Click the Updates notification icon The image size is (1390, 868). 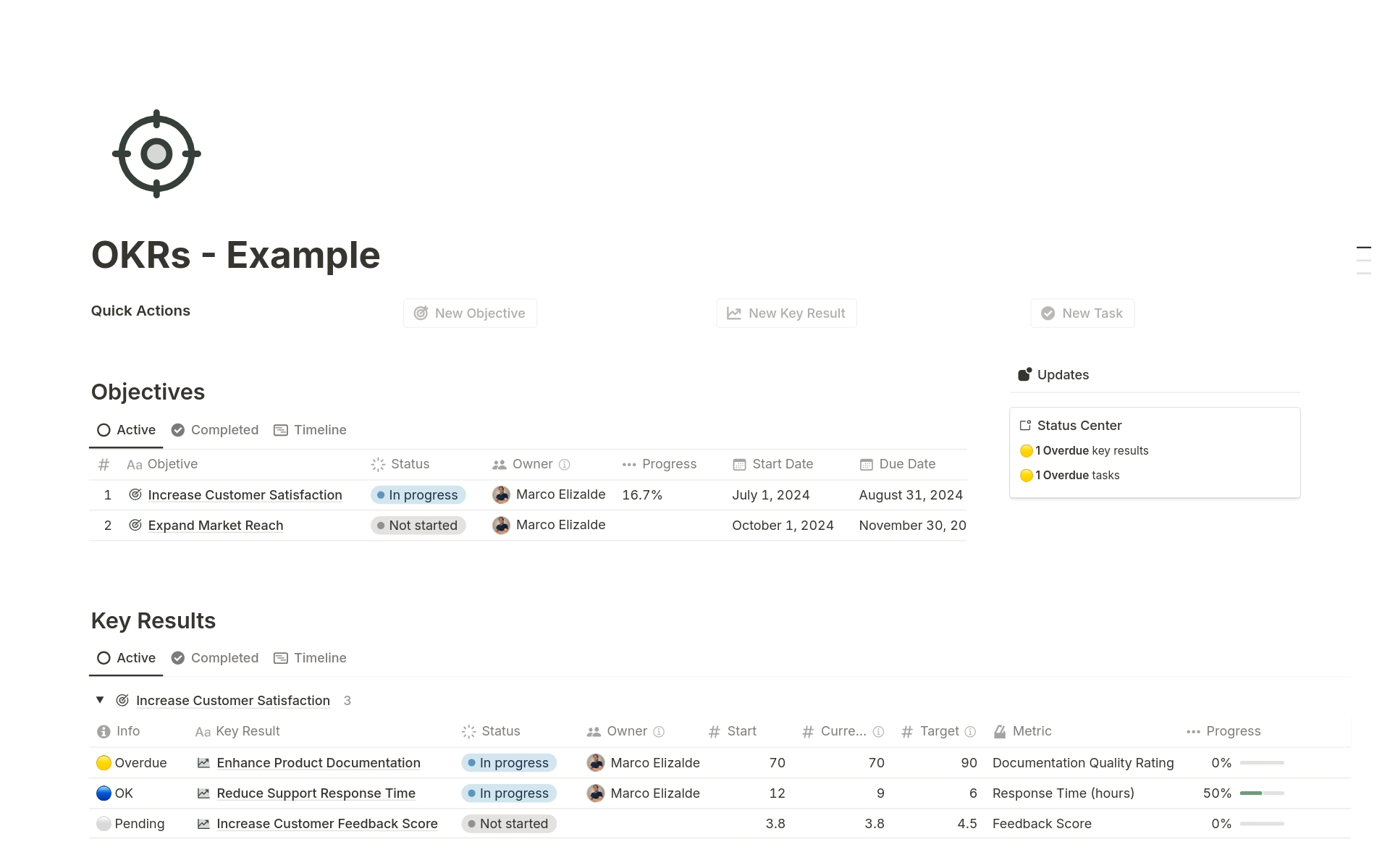click(x=1024, y=374)
